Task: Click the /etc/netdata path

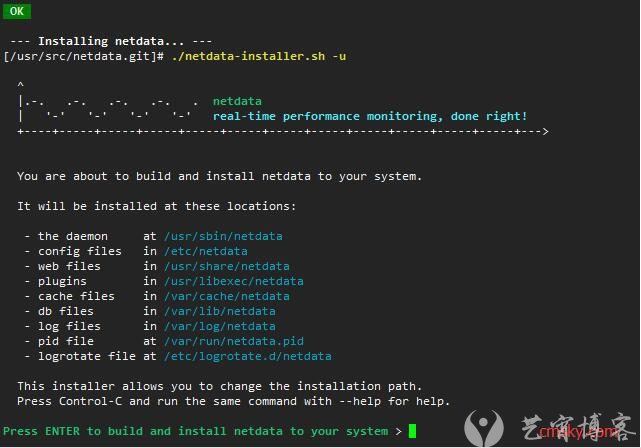Action: click(x=206, y=251)
